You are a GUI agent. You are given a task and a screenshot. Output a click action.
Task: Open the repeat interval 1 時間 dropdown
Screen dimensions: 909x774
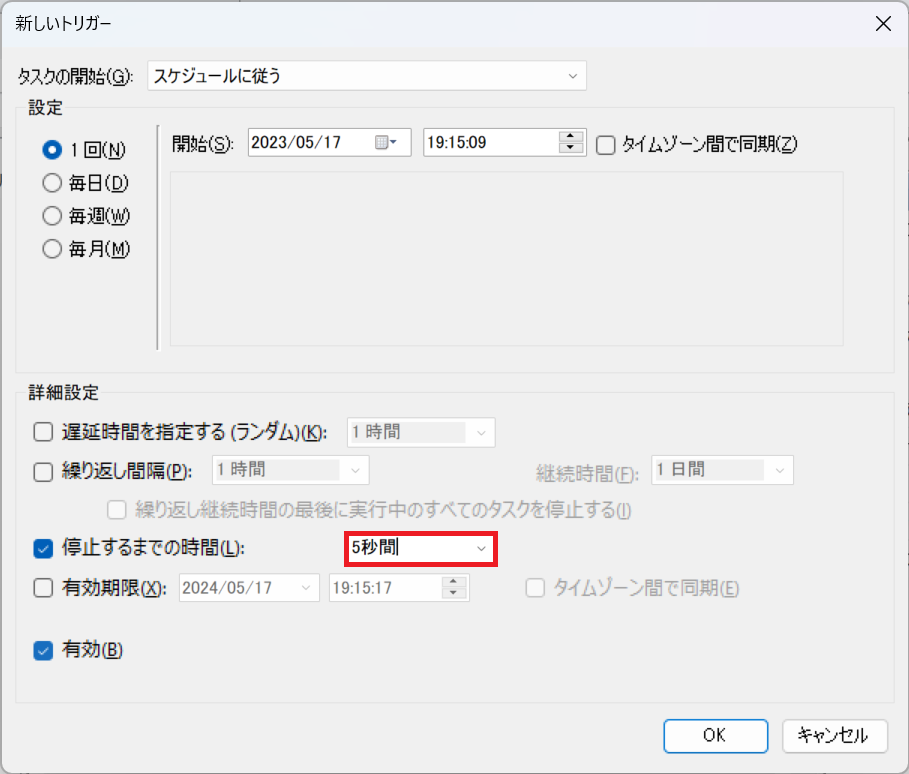(x=290, y=470)
